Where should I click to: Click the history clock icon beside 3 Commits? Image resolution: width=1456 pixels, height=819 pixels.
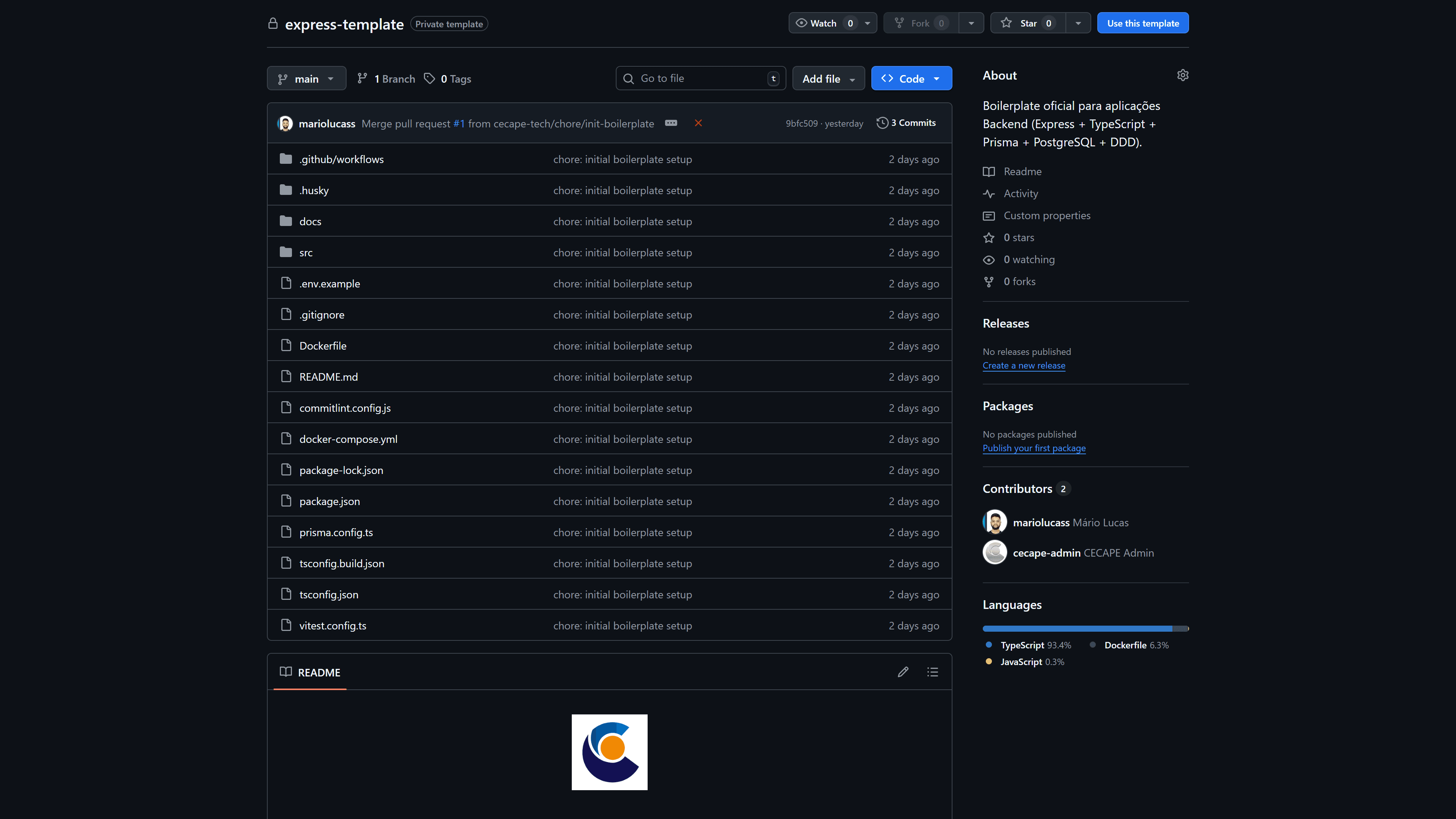pos(882,122)
